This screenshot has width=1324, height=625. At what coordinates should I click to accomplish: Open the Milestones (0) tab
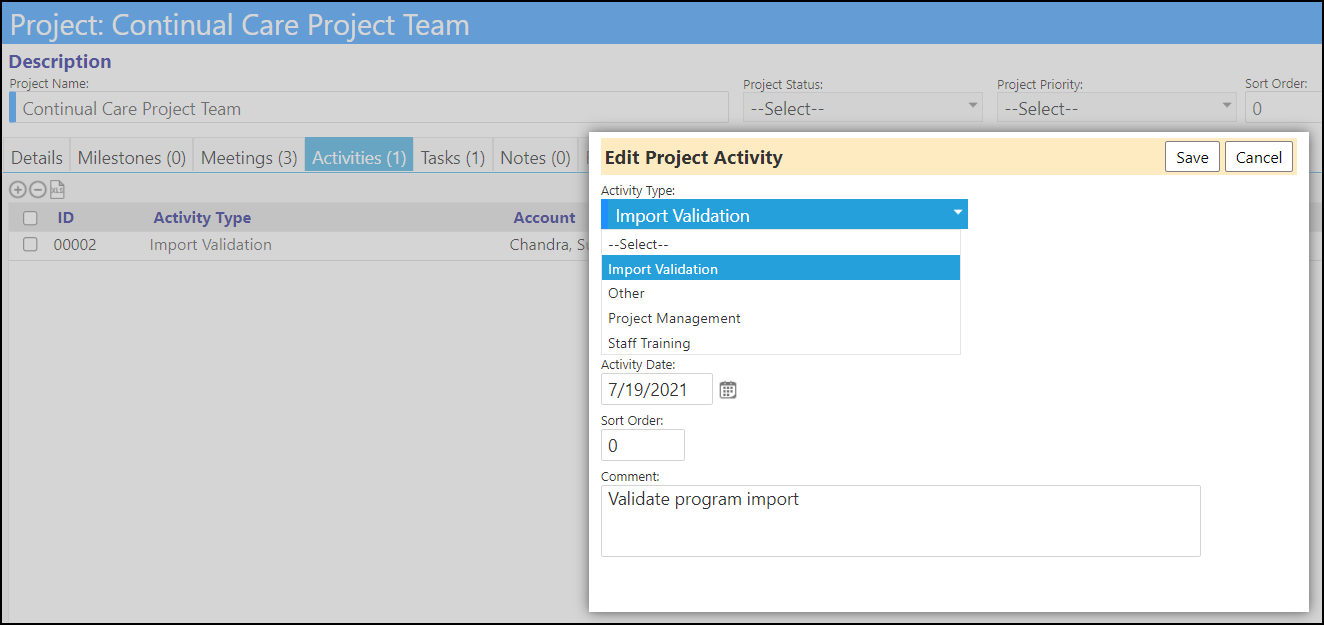pyautogui.click(x=132, y=157)
